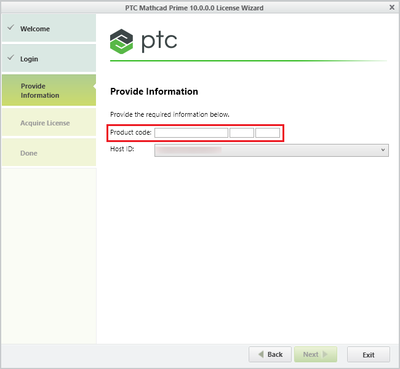The height and width of the screenshot is (369, 400).
Task: Click the Login checkmark icon
Action: point(11,58)
